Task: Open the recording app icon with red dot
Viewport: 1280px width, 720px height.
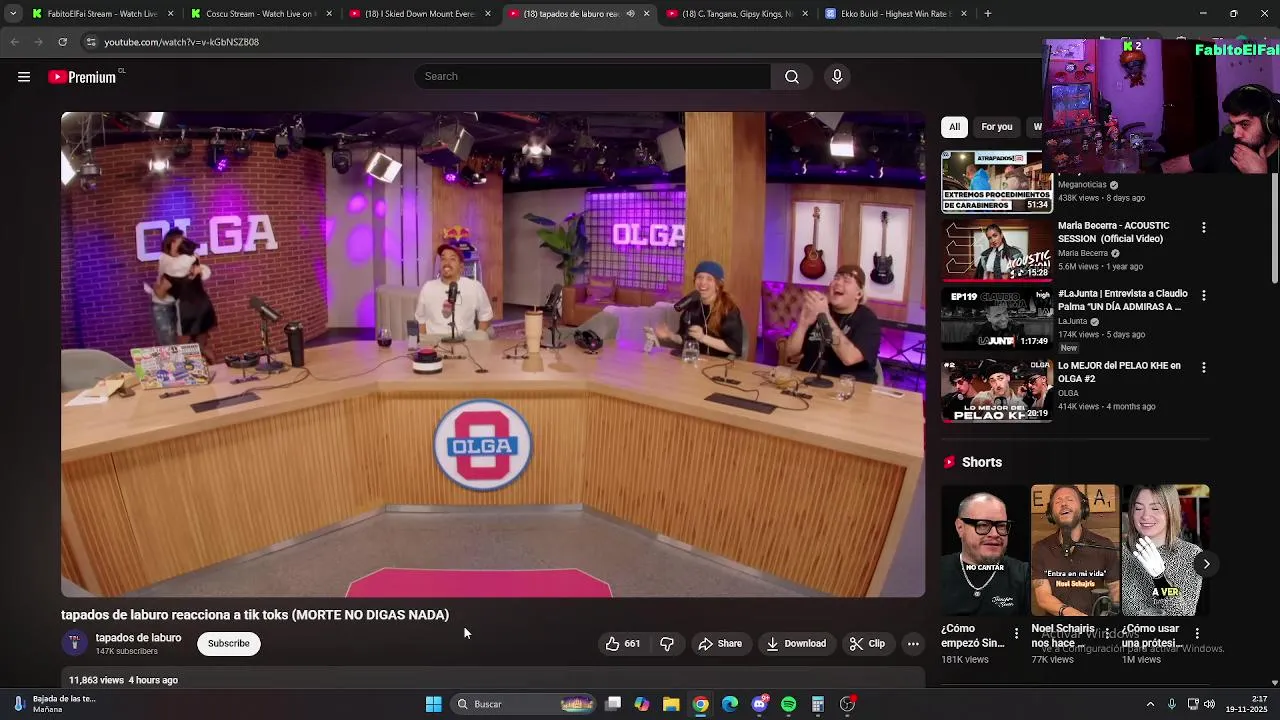Action: click(x=848, y=704)
